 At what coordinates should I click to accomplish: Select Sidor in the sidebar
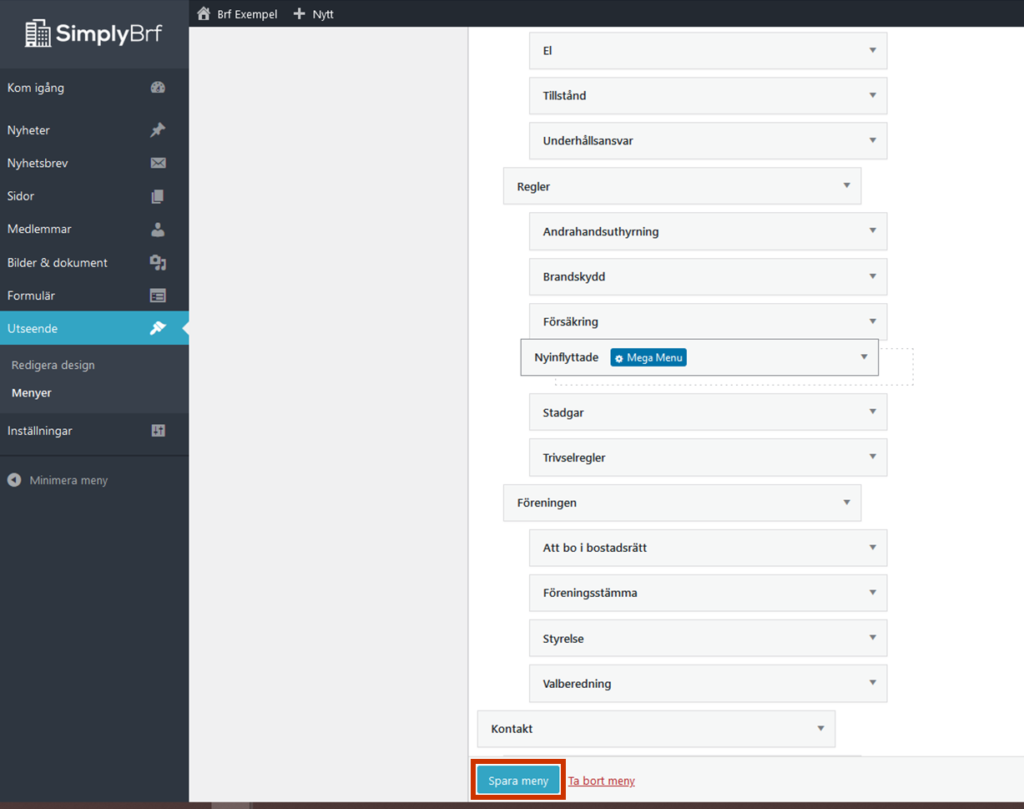coord(21,196)
